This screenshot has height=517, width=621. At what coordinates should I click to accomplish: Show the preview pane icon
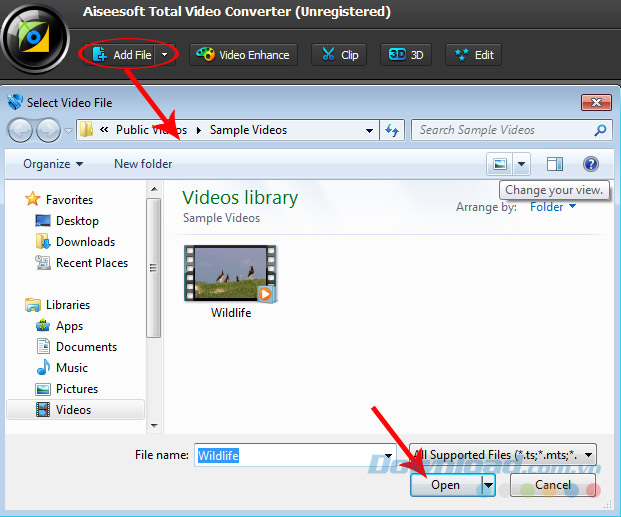click(555, 164)
